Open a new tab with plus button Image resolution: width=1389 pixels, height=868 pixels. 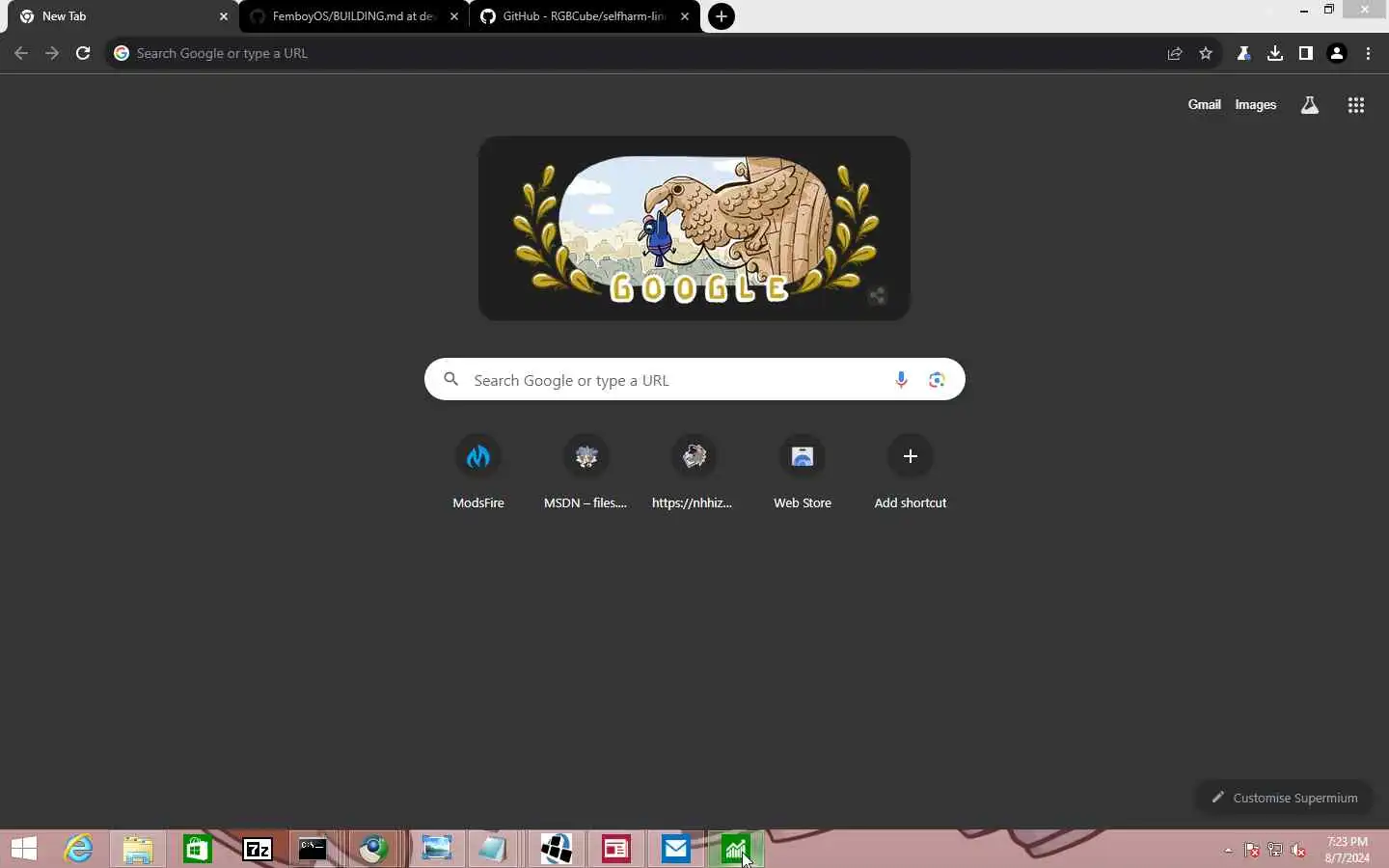722,16
